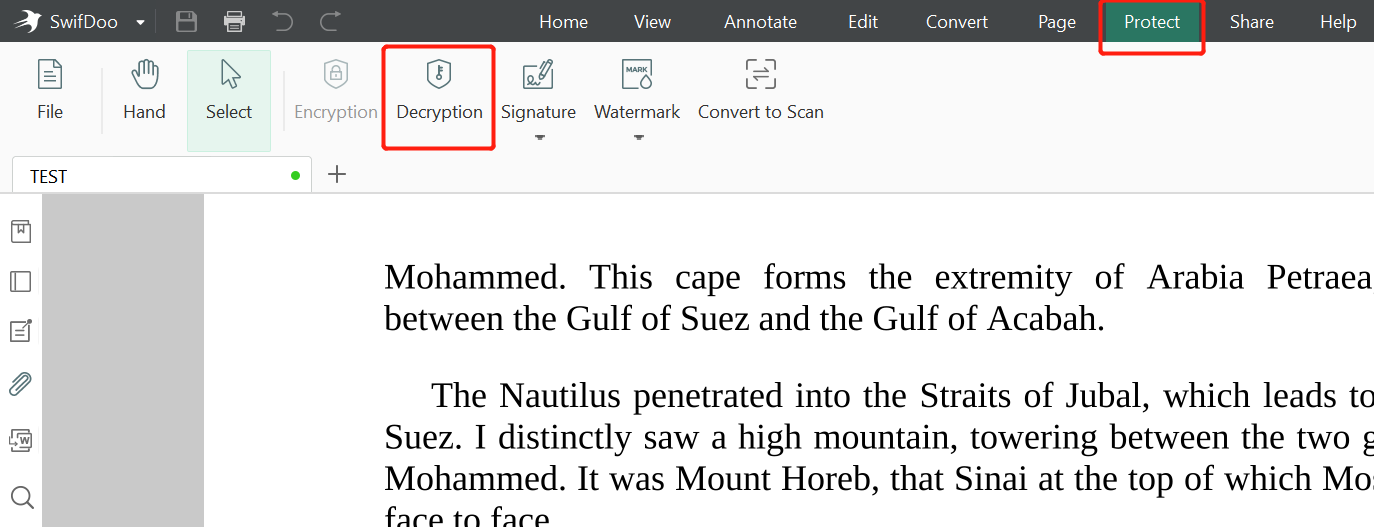The width and height of the screenshot is (1374, 527).
Task: Select the Hand tool
Action: (x=144, y=90)
